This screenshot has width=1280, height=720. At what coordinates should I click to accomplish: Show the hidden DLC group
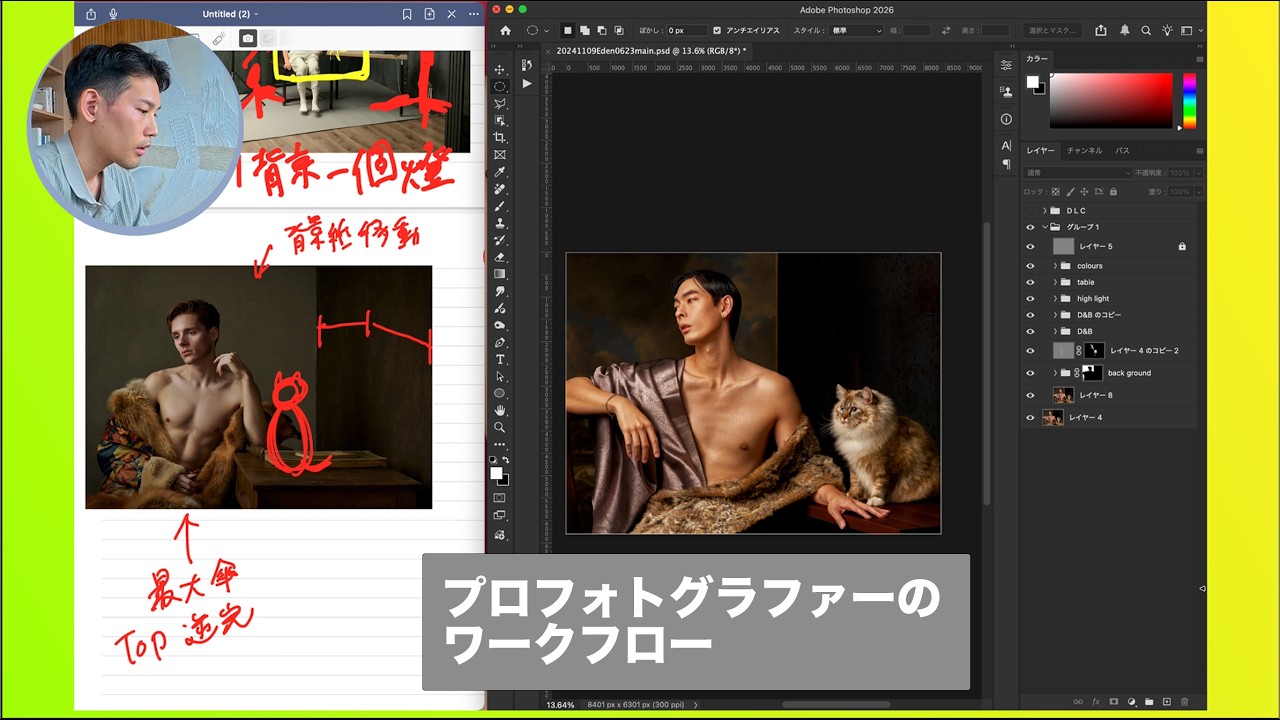click(x=1030, y=211)
